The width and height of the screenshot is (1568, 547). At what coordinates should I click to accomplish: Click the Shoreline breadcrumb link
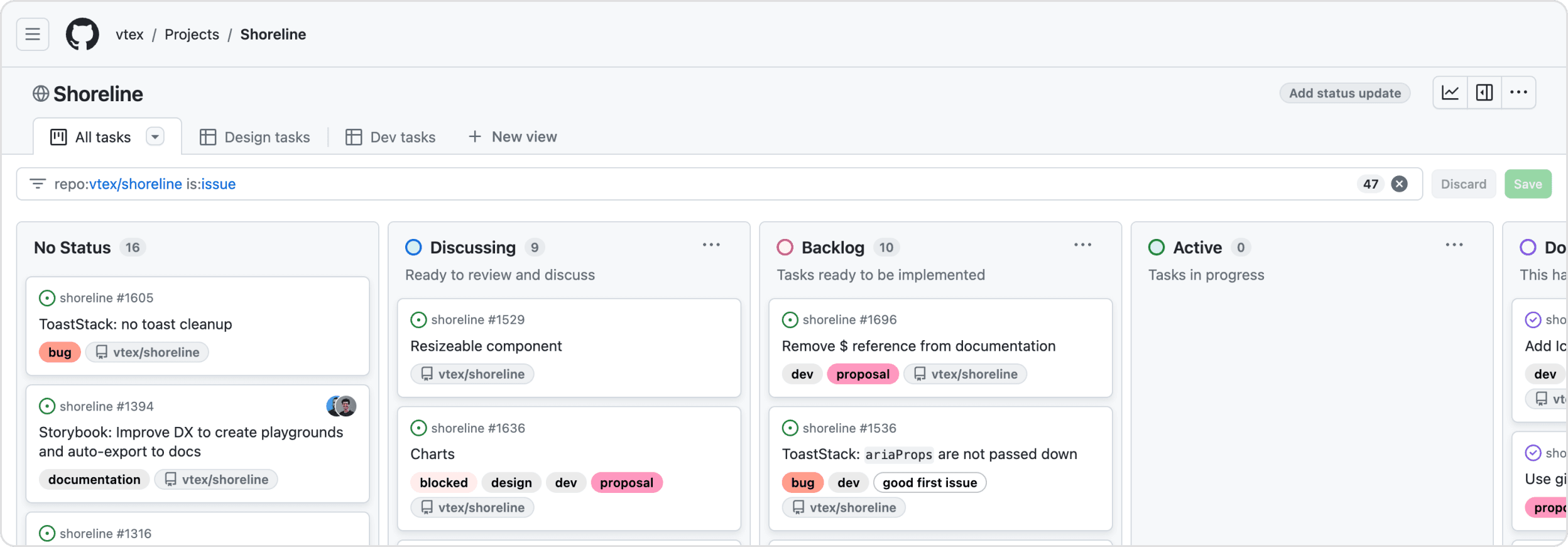[273, 35]
